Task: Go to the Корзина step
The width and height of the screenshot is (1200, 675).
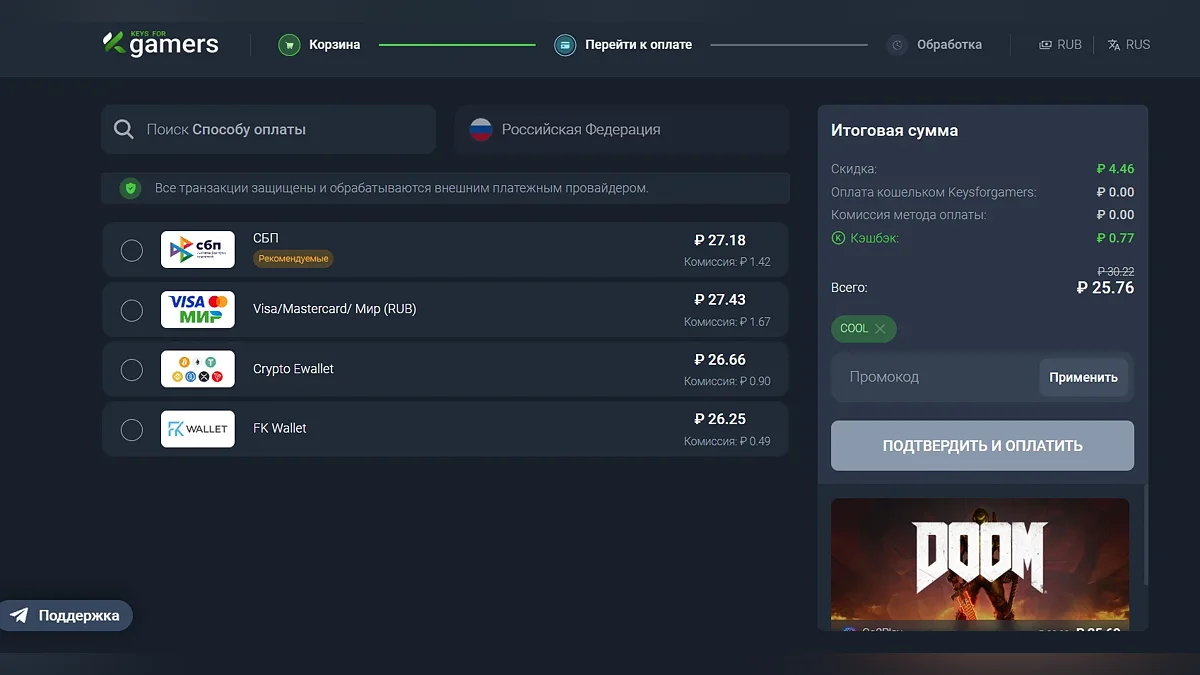Action: 319,45
